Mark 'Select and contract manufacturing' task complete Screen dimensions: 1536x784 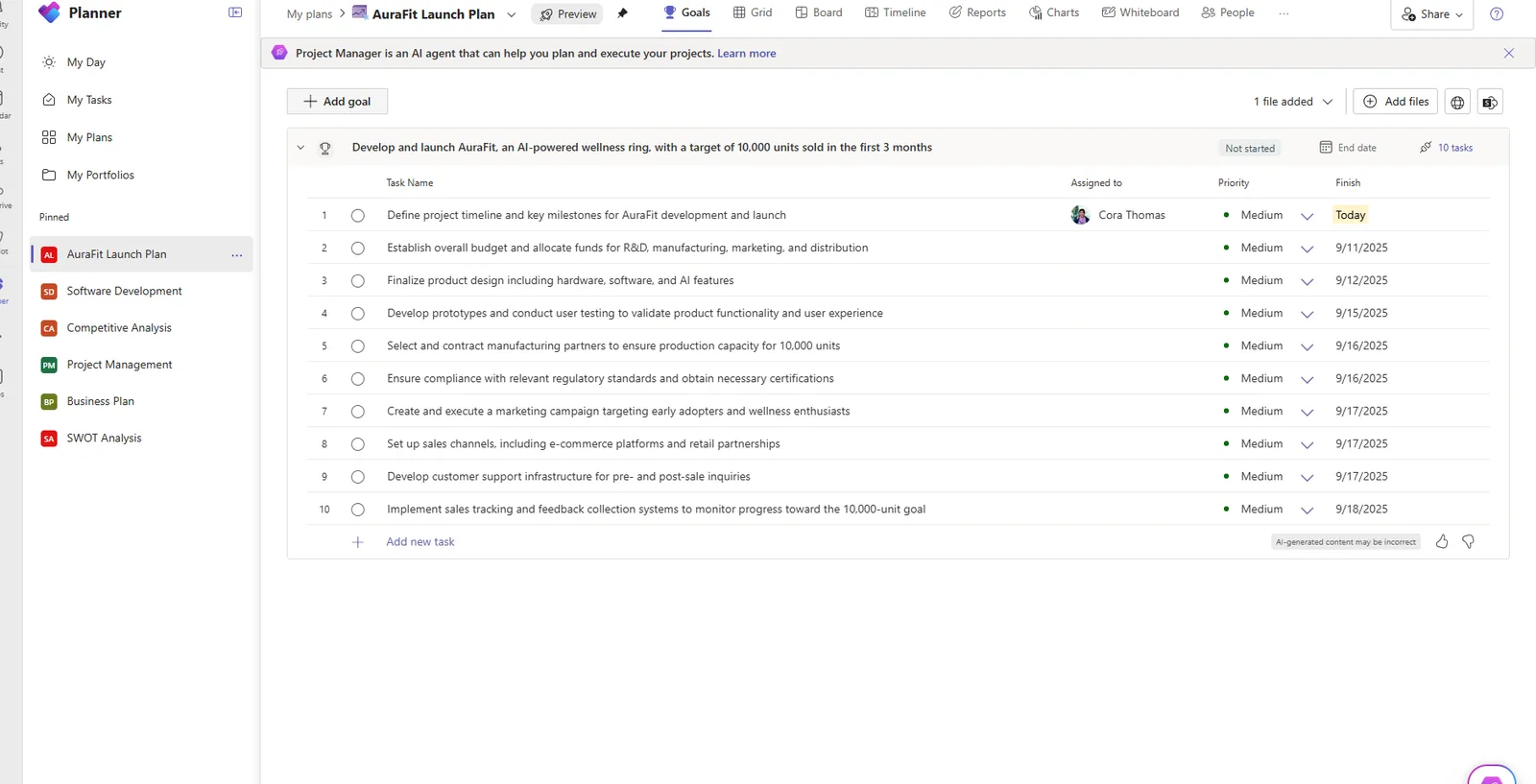(358, 346)
